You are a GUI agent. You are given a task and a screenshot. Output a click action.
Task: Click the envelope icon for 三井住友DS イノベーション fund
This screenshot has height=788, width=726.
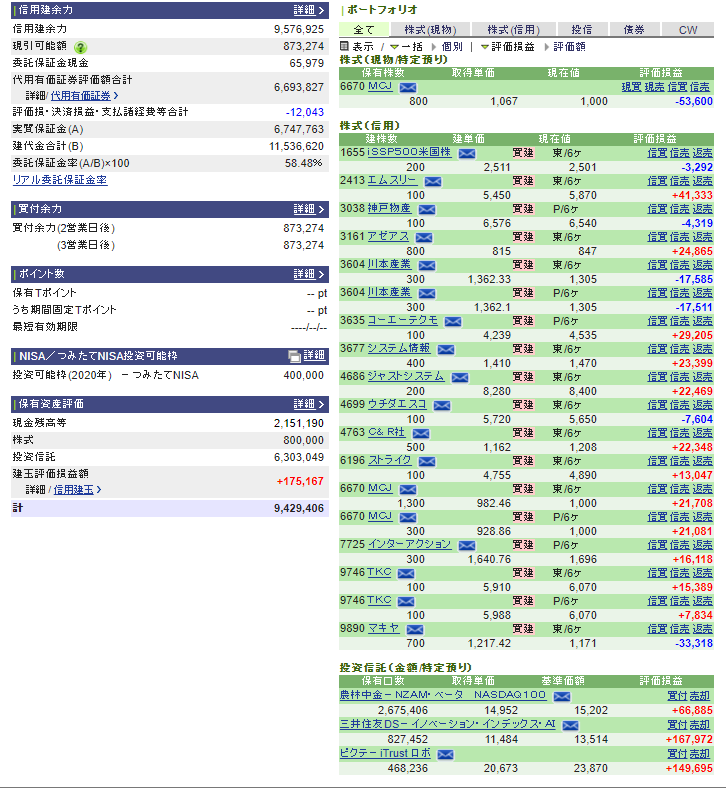571,726
